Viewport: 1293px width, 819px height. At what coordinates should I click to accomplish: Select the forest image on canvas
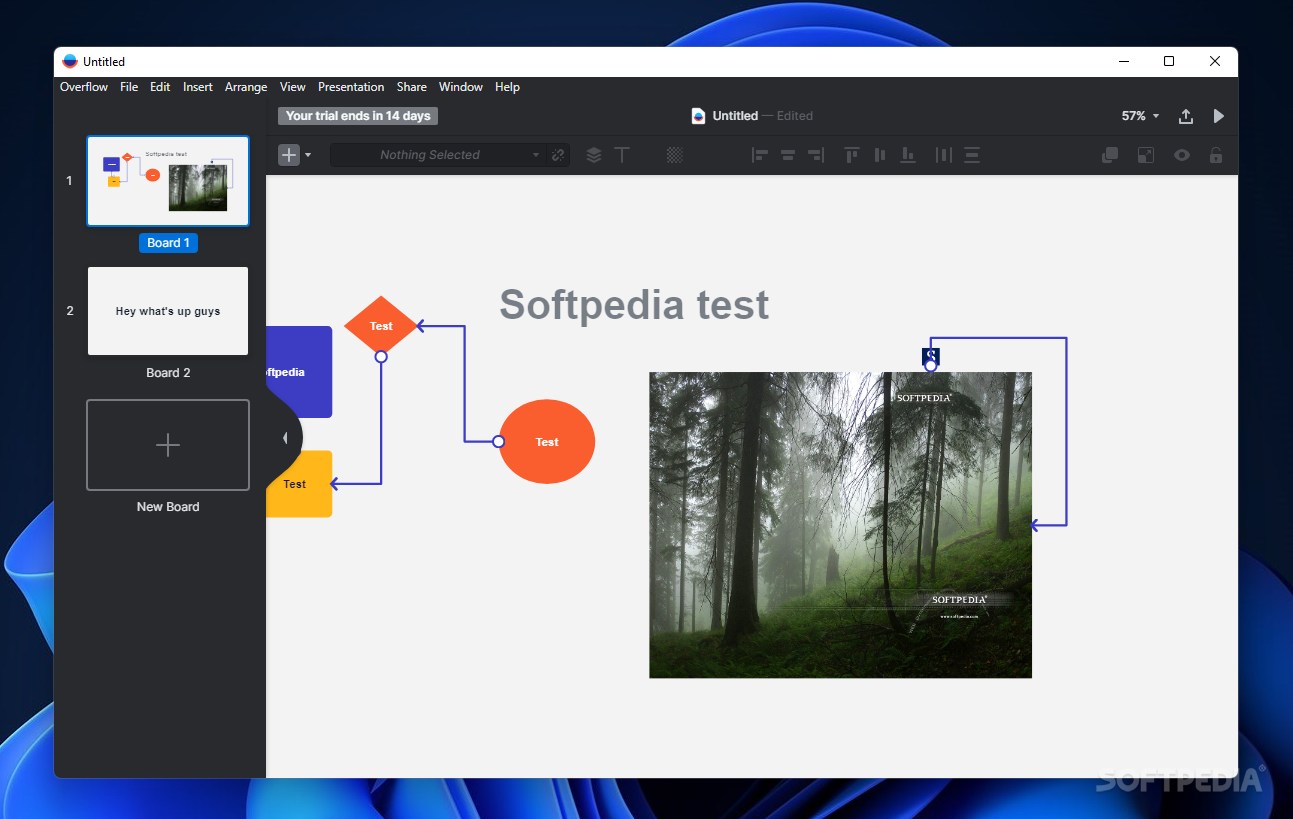coord(840,525)
